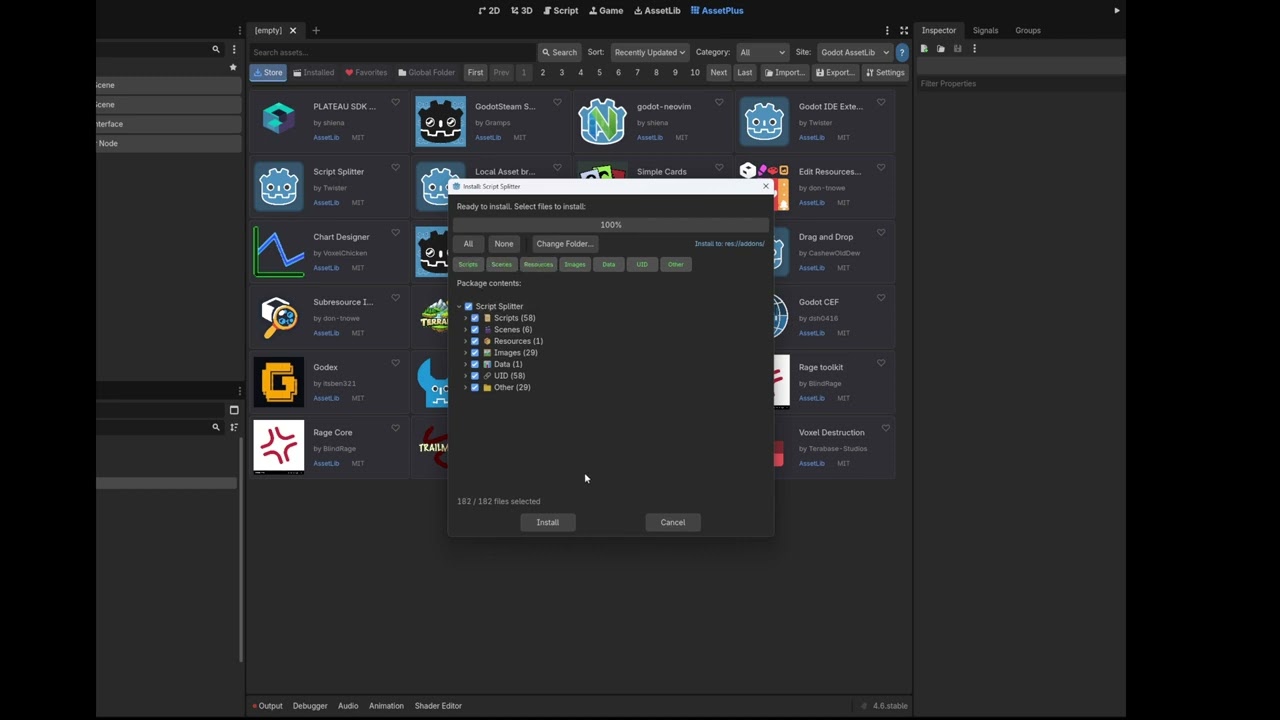Viewport: 1280px width, 720px height.
Task: Click the Search button in AssetPlus
Action: [x=559, y=52]
